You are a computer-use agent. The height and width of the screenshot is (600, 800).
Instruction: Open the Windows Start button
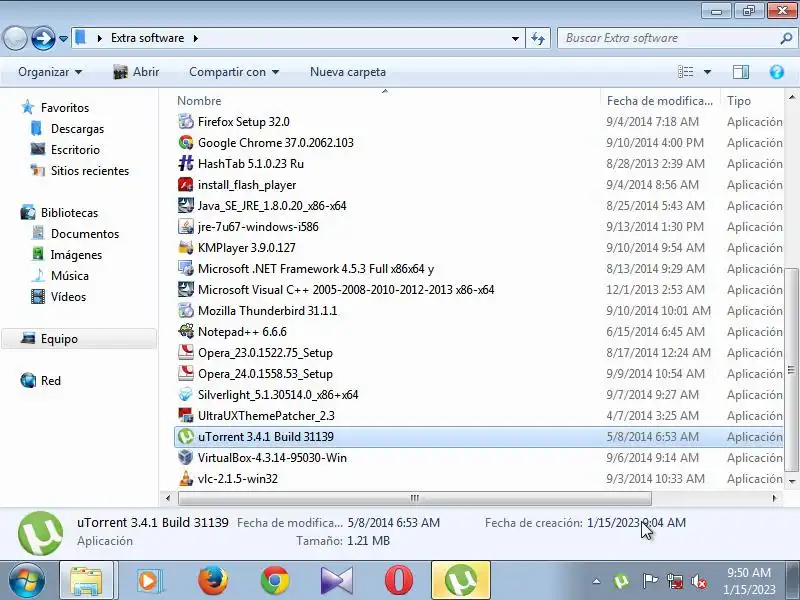click(x=27, y=581)
